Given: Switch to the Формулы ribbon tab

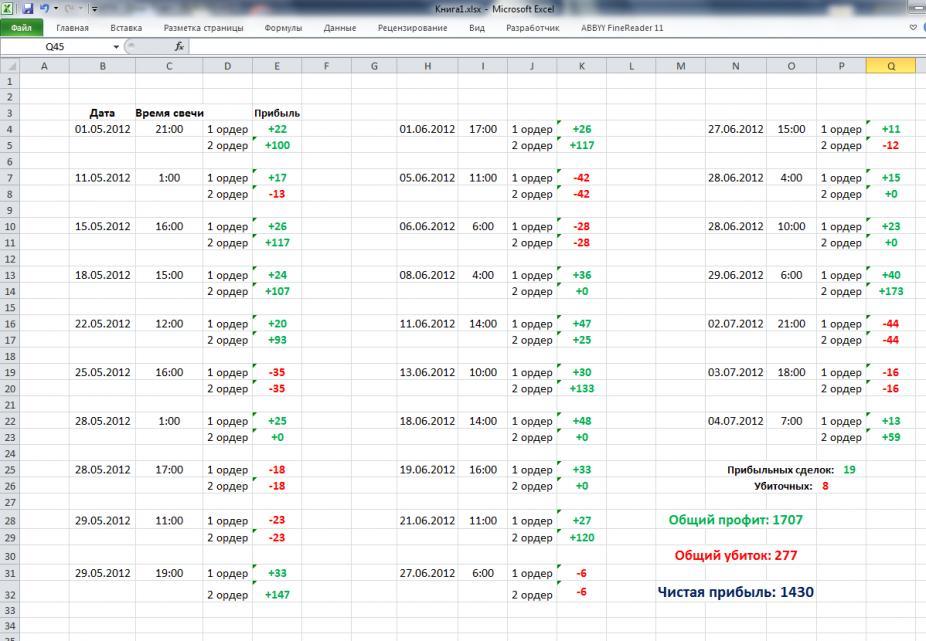Looking at the screenshot, I should 283,28.
